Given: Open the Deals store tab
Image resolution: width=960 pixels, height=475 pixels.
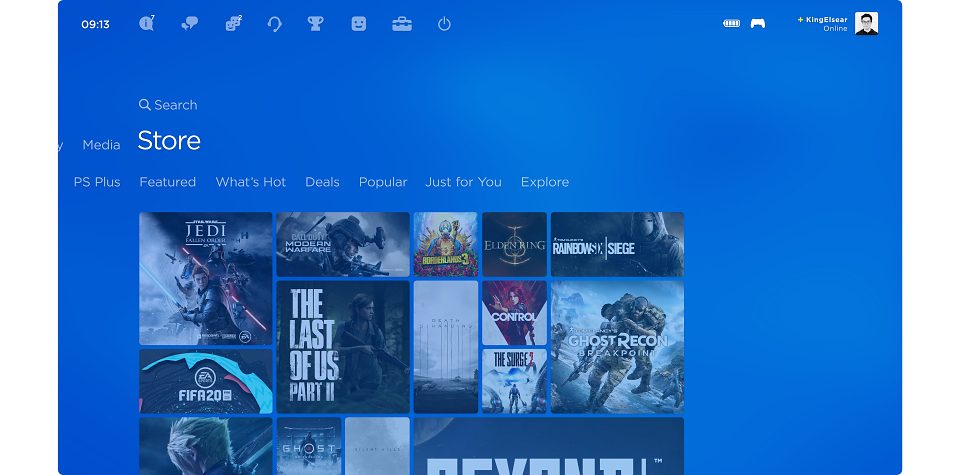Looking at the screenshot, I should pyautogui.click(x=322, y=182).
